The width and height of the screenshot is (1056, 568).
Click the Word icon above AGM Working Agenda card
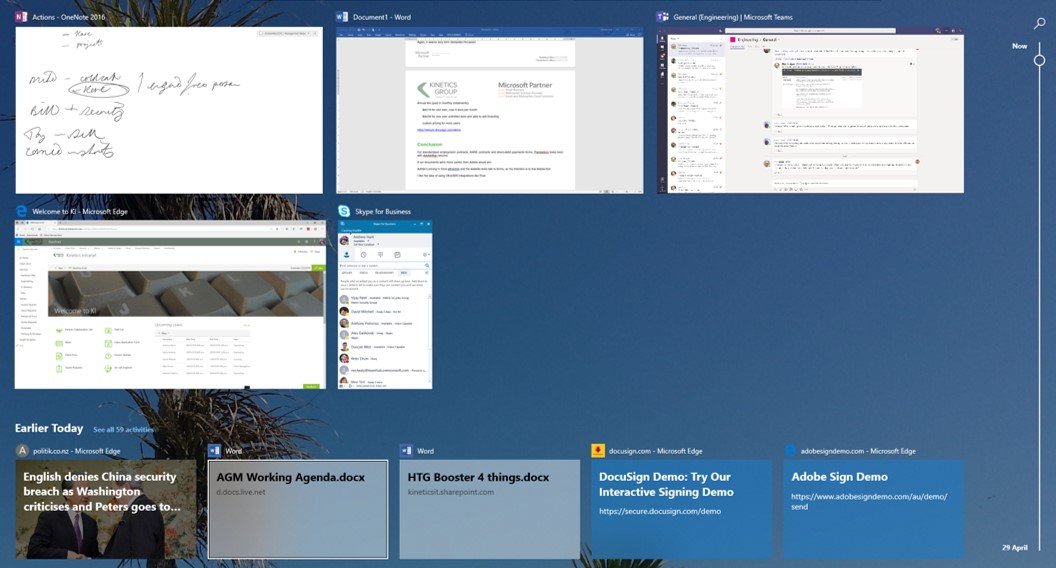point(214,451)
